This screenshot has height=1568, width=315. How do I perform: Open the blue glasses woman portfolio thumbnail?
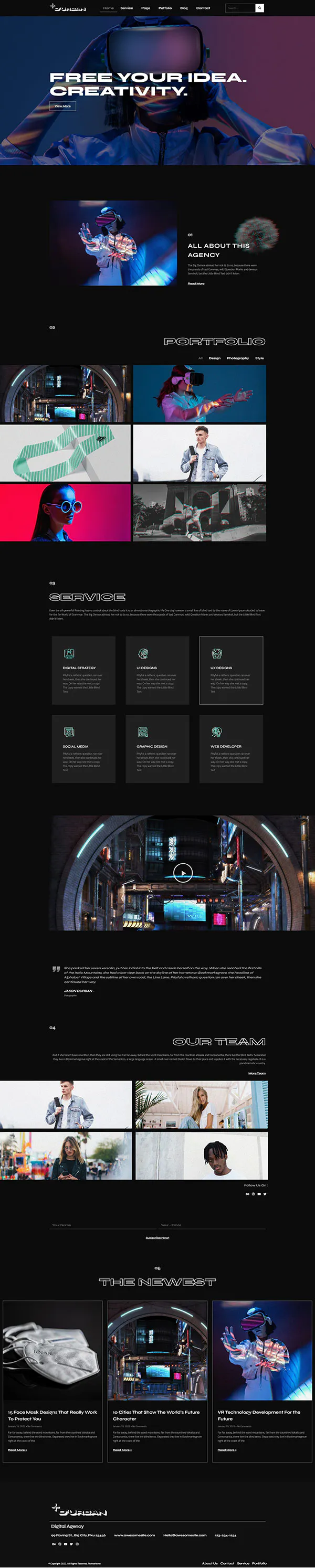65,512
